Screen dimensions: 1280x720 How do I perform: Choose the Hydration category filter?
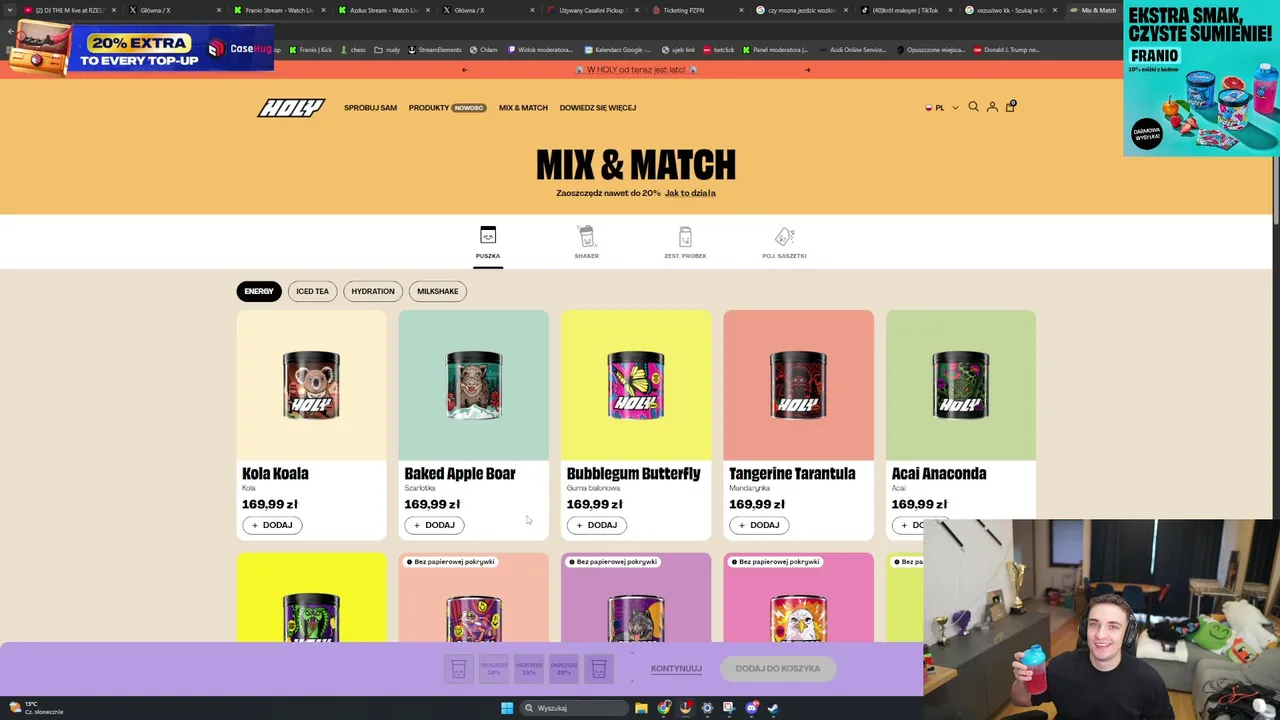coord(373,291)
